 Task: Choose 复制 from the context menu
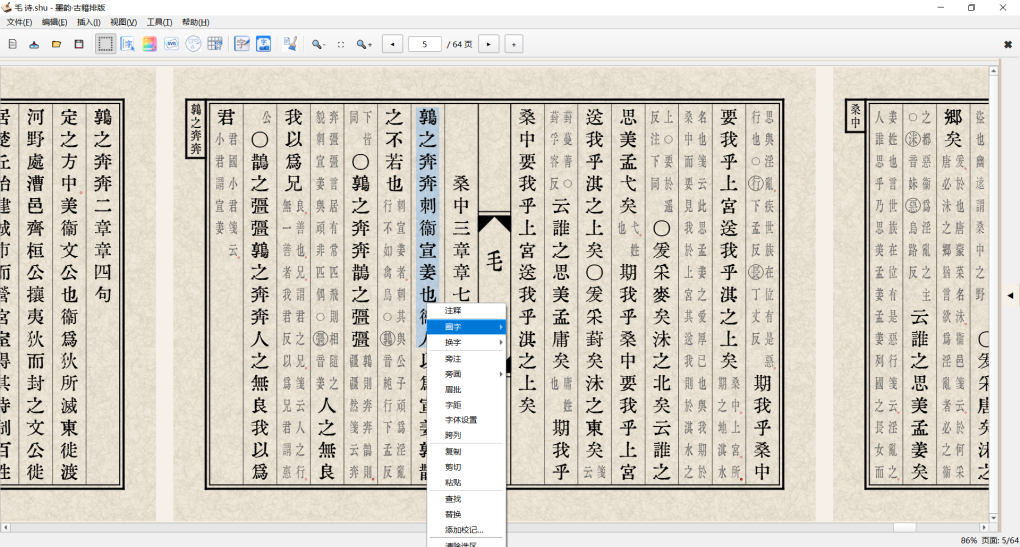(x=466, y=451)
